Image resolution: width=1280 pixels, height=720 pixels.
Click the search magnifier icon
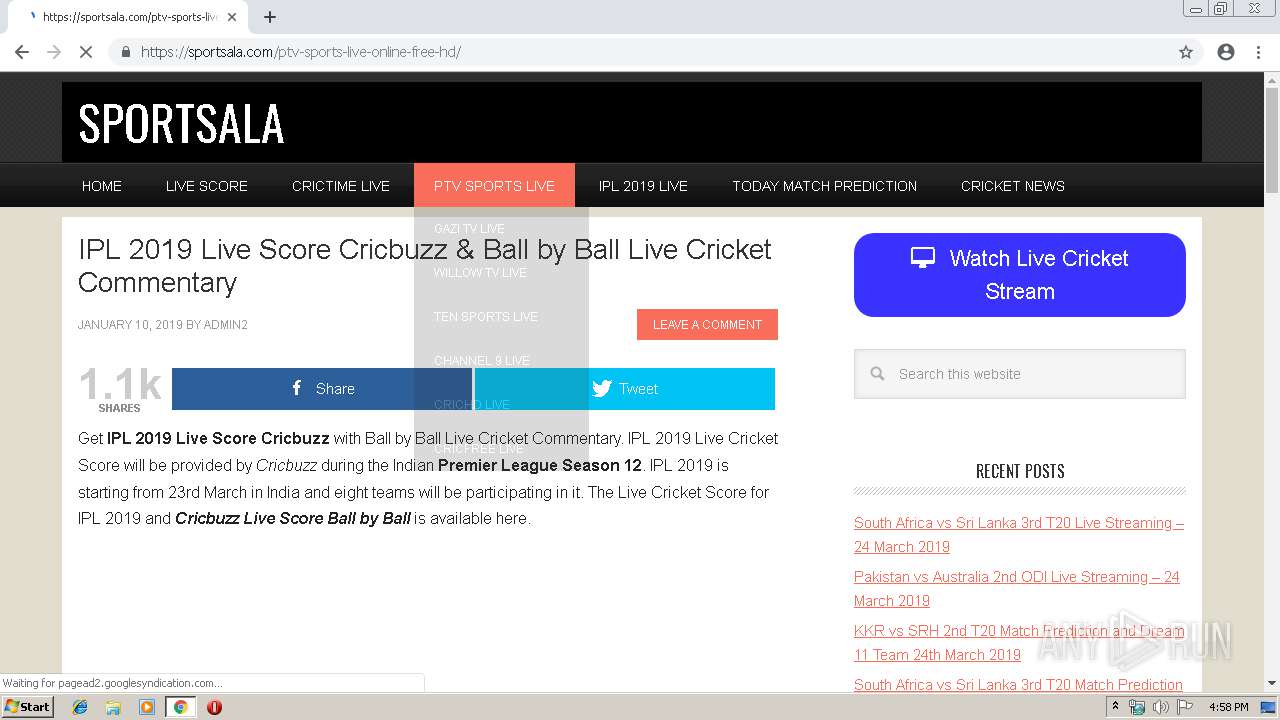877,374
